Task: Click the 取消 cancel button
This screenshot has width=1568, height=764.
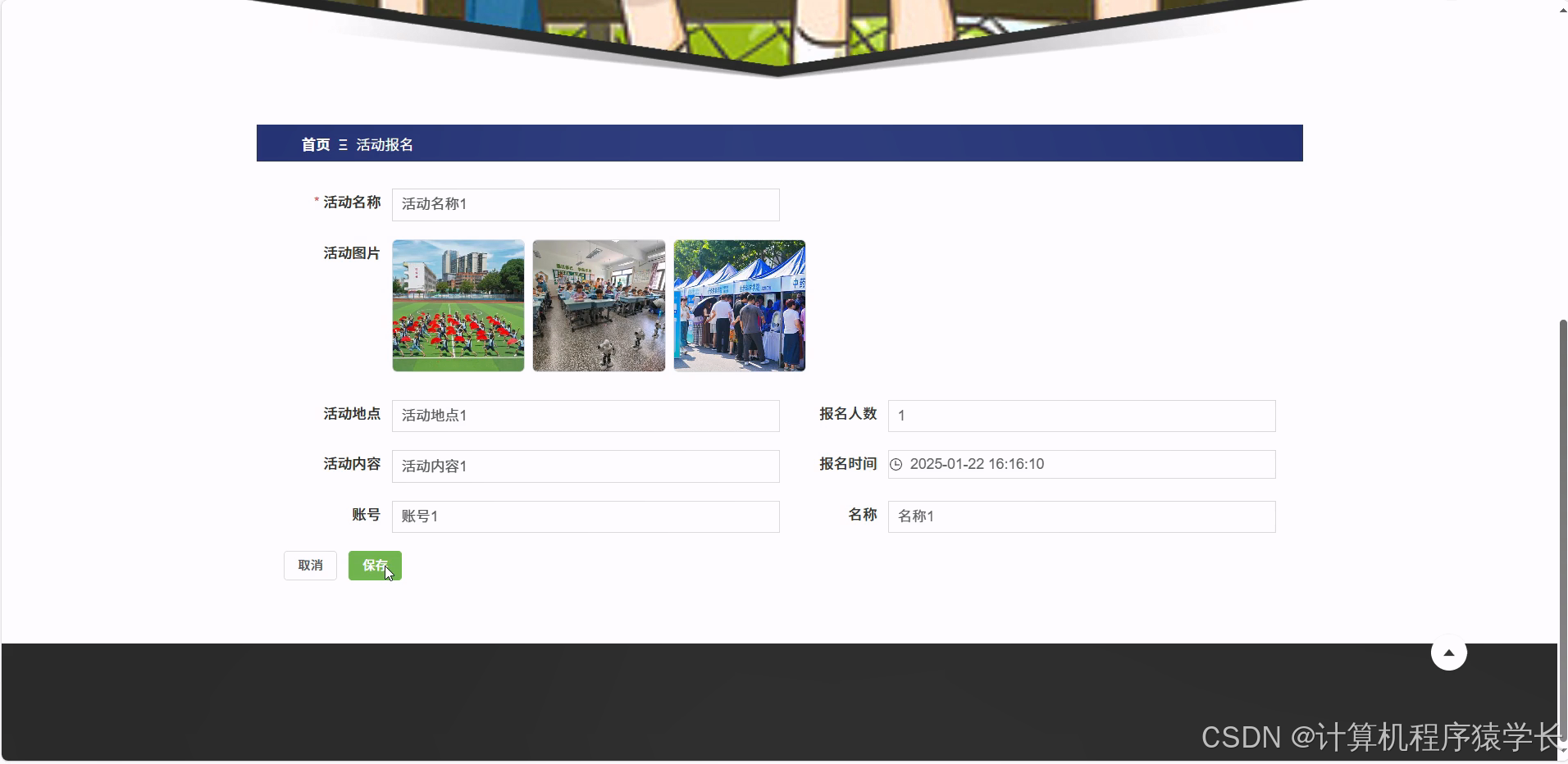Action: tap(309, 565)
